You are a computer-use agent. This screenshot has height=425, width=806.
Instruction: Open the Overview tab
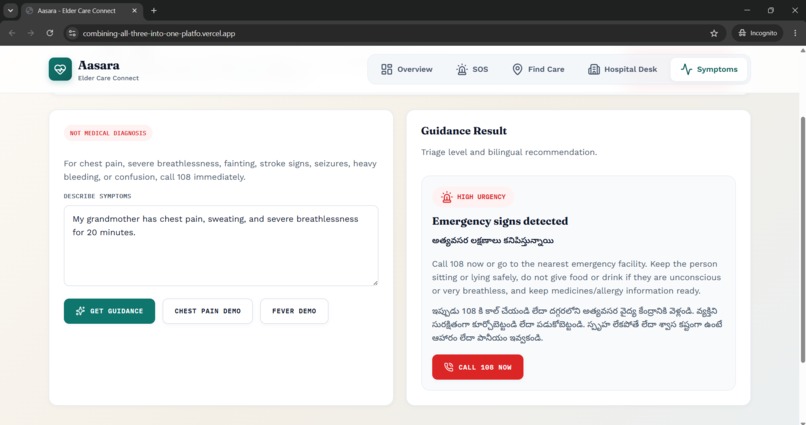(x=407, y=69)
